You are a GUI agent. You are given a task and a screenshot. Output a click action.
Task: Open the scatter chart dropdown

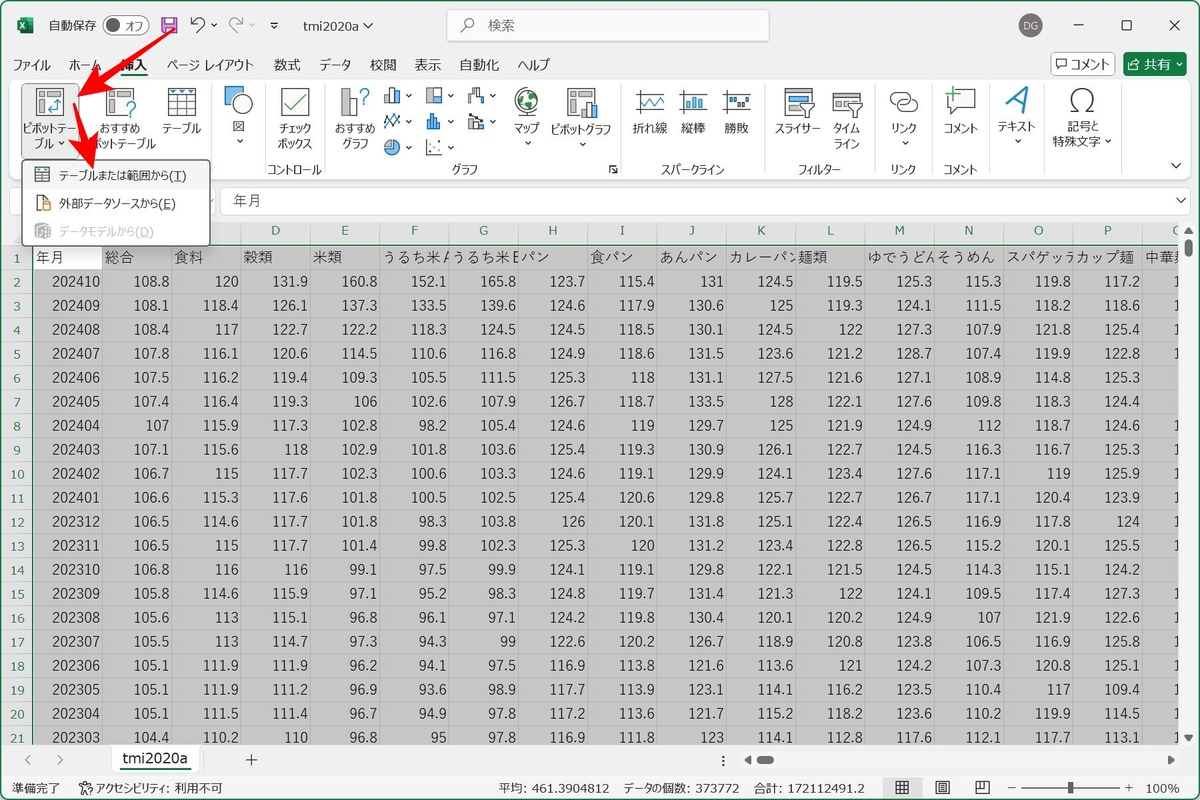(439, 147)
